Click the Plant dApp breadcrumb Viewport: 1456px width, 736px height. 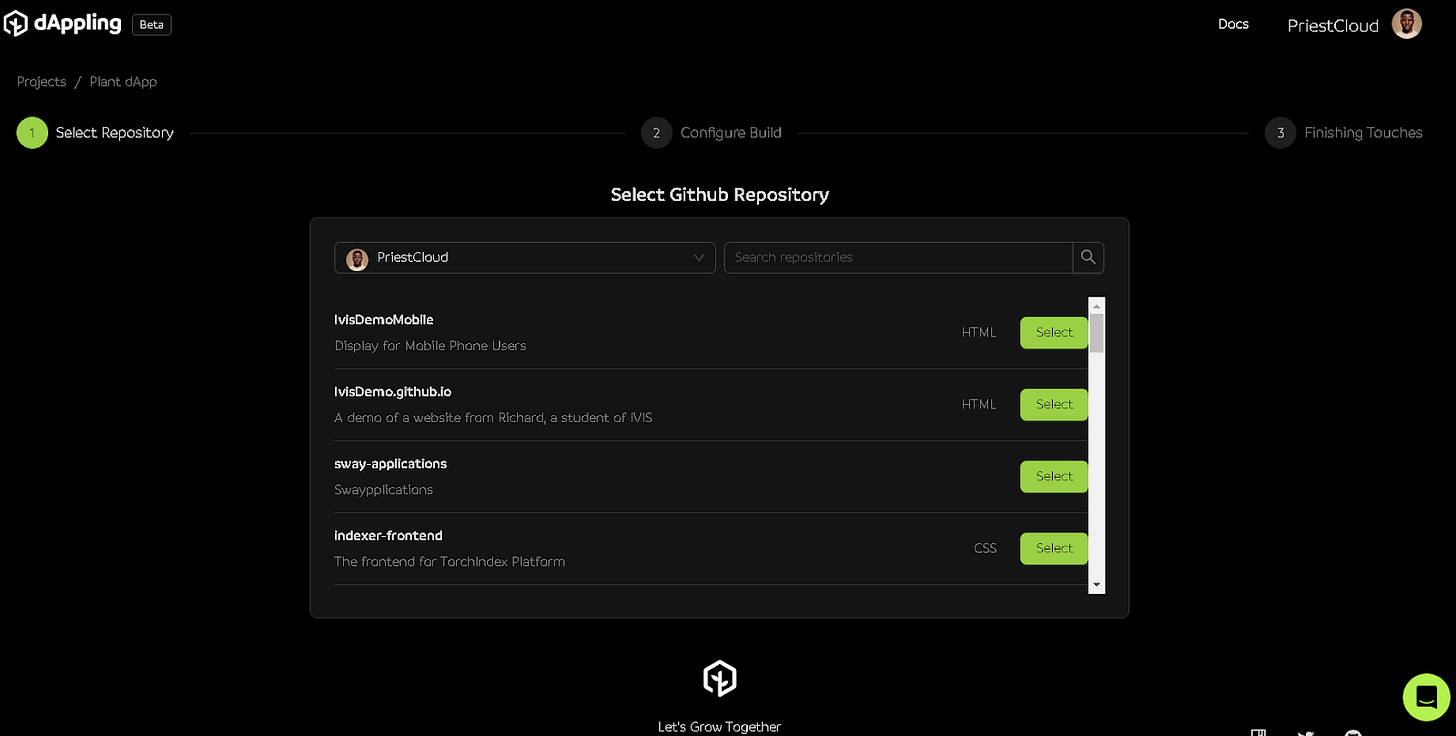tap(123, 82)
